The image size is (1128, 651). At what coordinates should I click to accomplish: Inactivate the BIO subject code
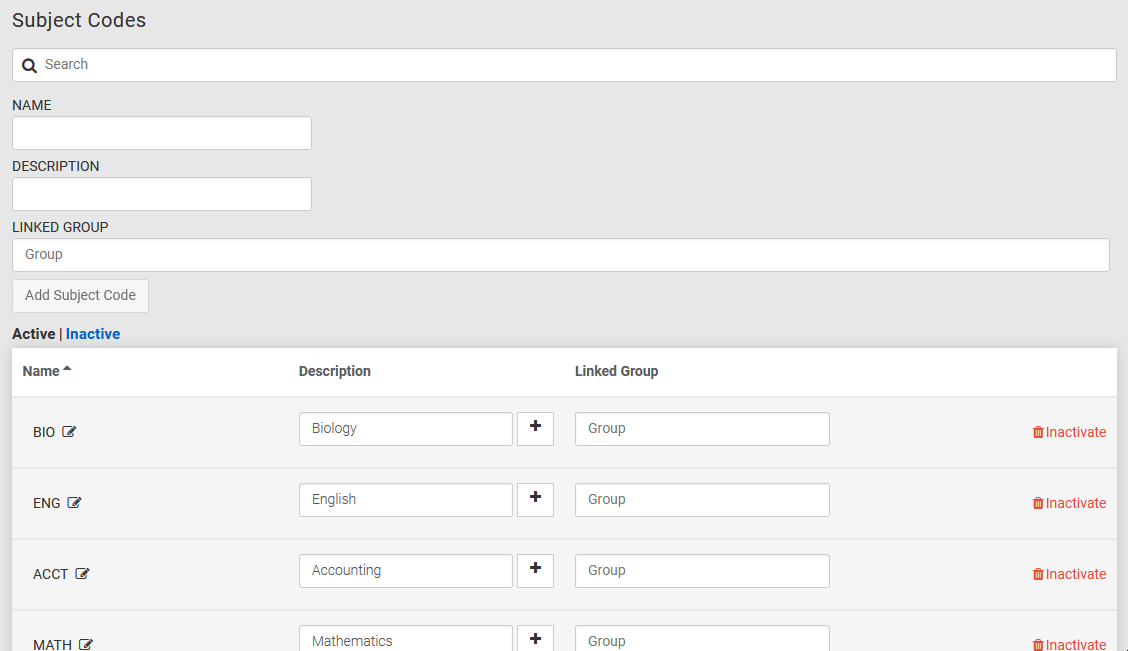tap(1069, 432)
